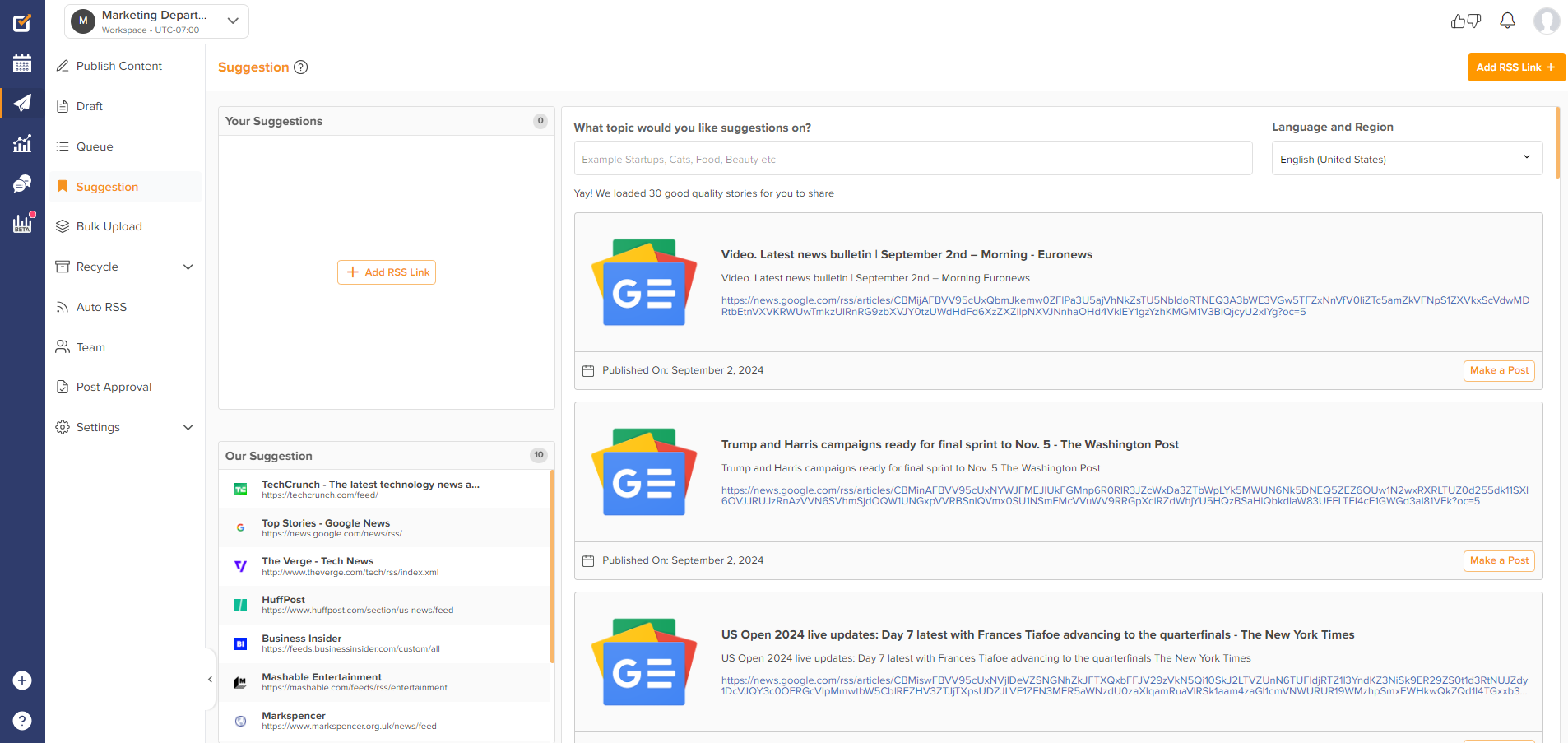Viewport: 1568px width, 743px height.
Task: Select The Verge - Tech News row
Action: click(x=384, y=566)
